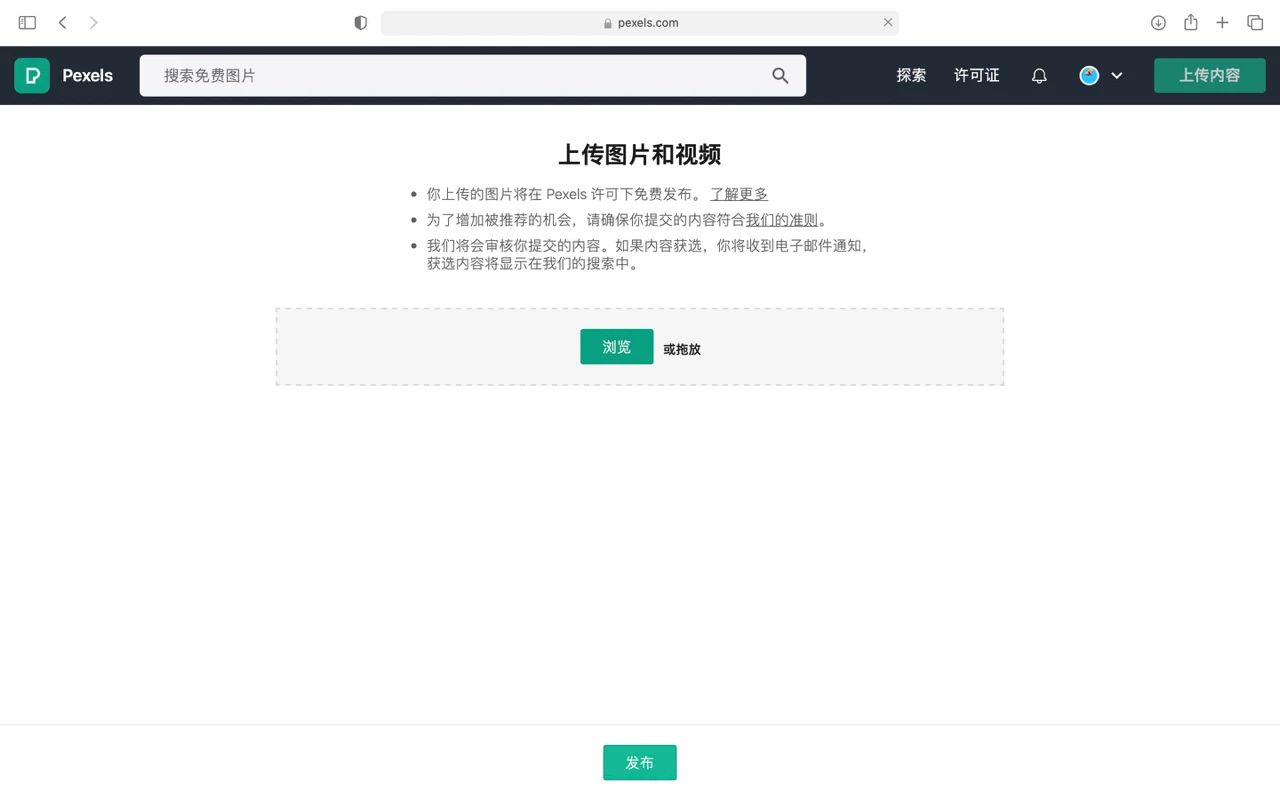This screenshot has width=1280, height=800.
Task: Click the browser download icon
Action: [x=1158, y=22]
